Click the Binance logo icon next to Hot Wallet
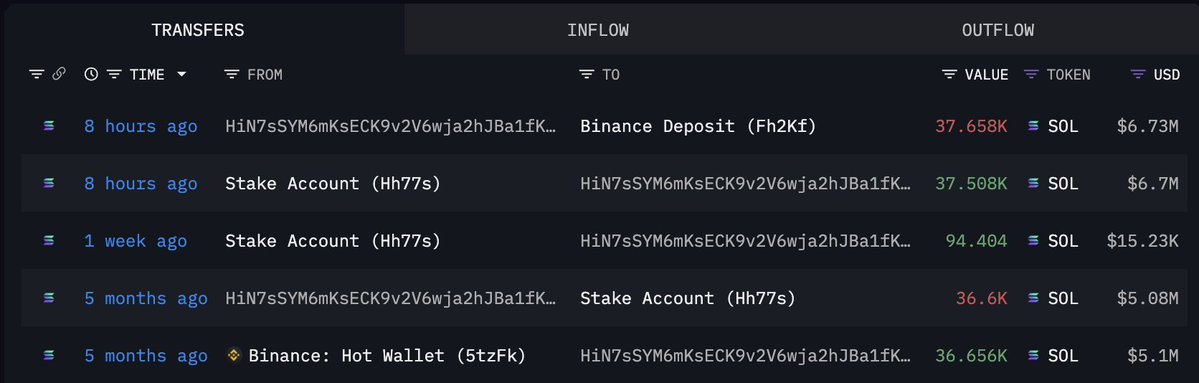 [234, 355]
